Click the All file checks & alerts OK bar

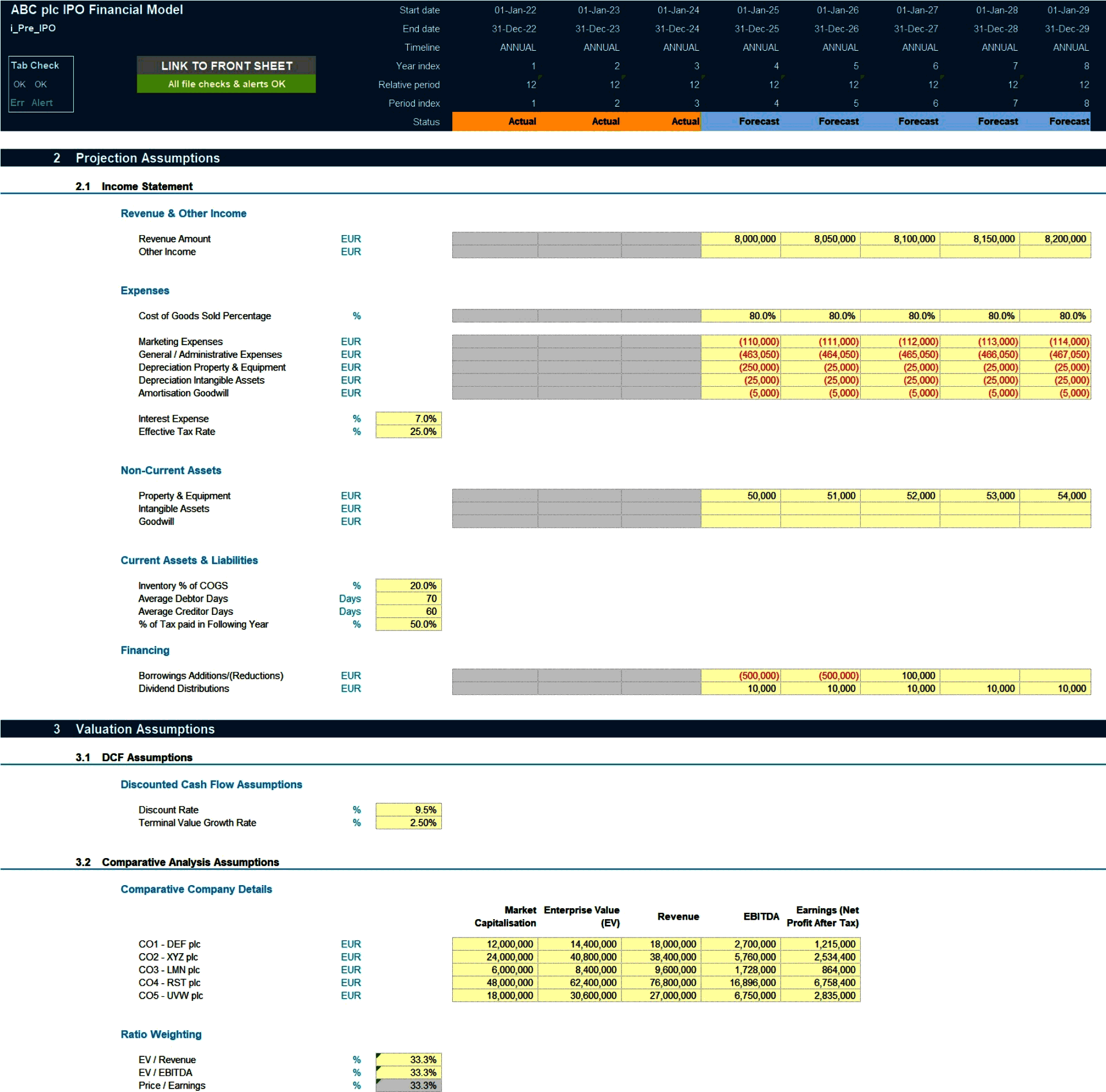pyautogui.click(x=226, y=84)
